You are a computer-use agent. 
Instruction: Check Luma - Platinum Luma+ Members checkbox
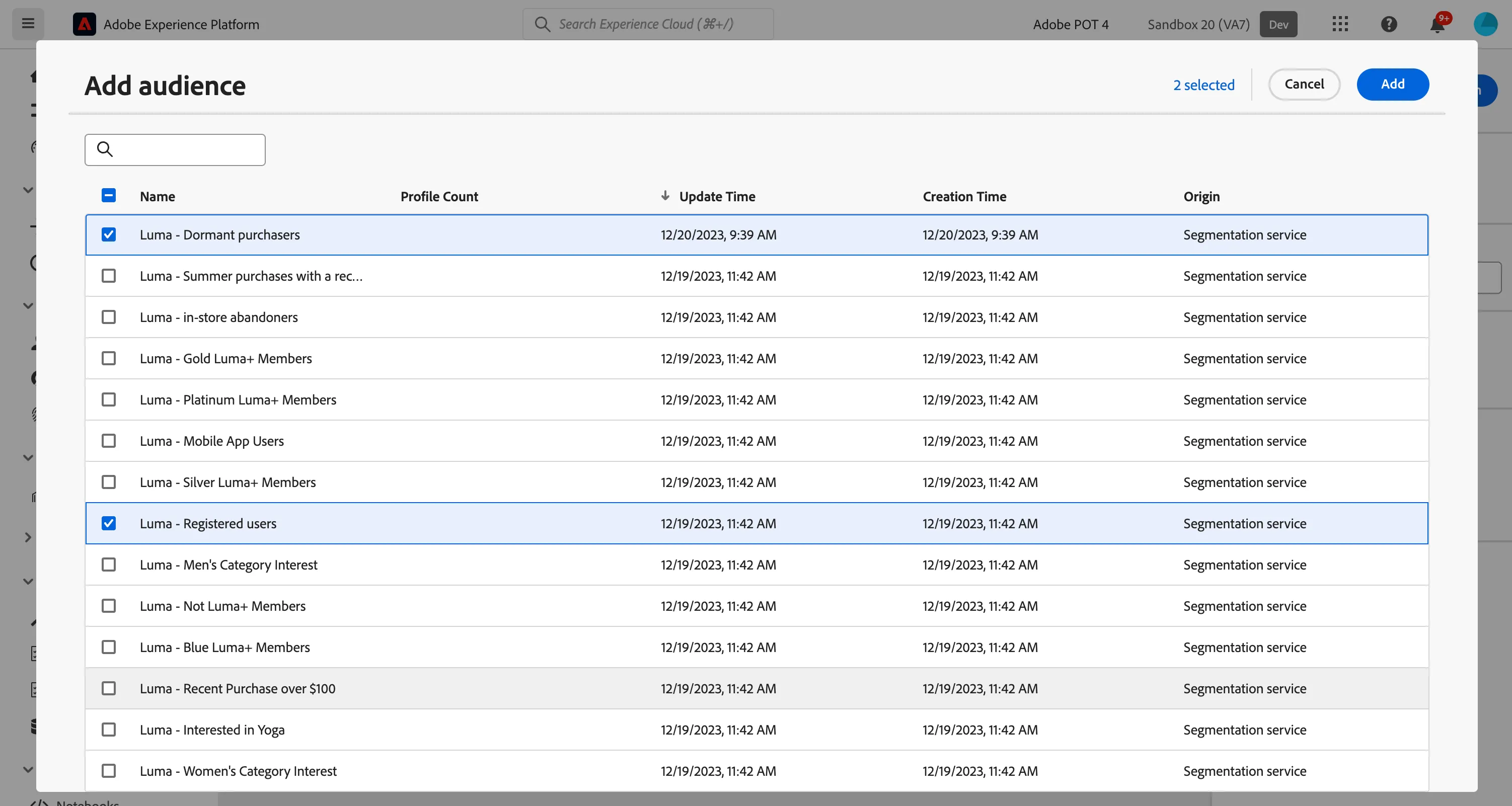pyautogui.click(x=109, y=399)
